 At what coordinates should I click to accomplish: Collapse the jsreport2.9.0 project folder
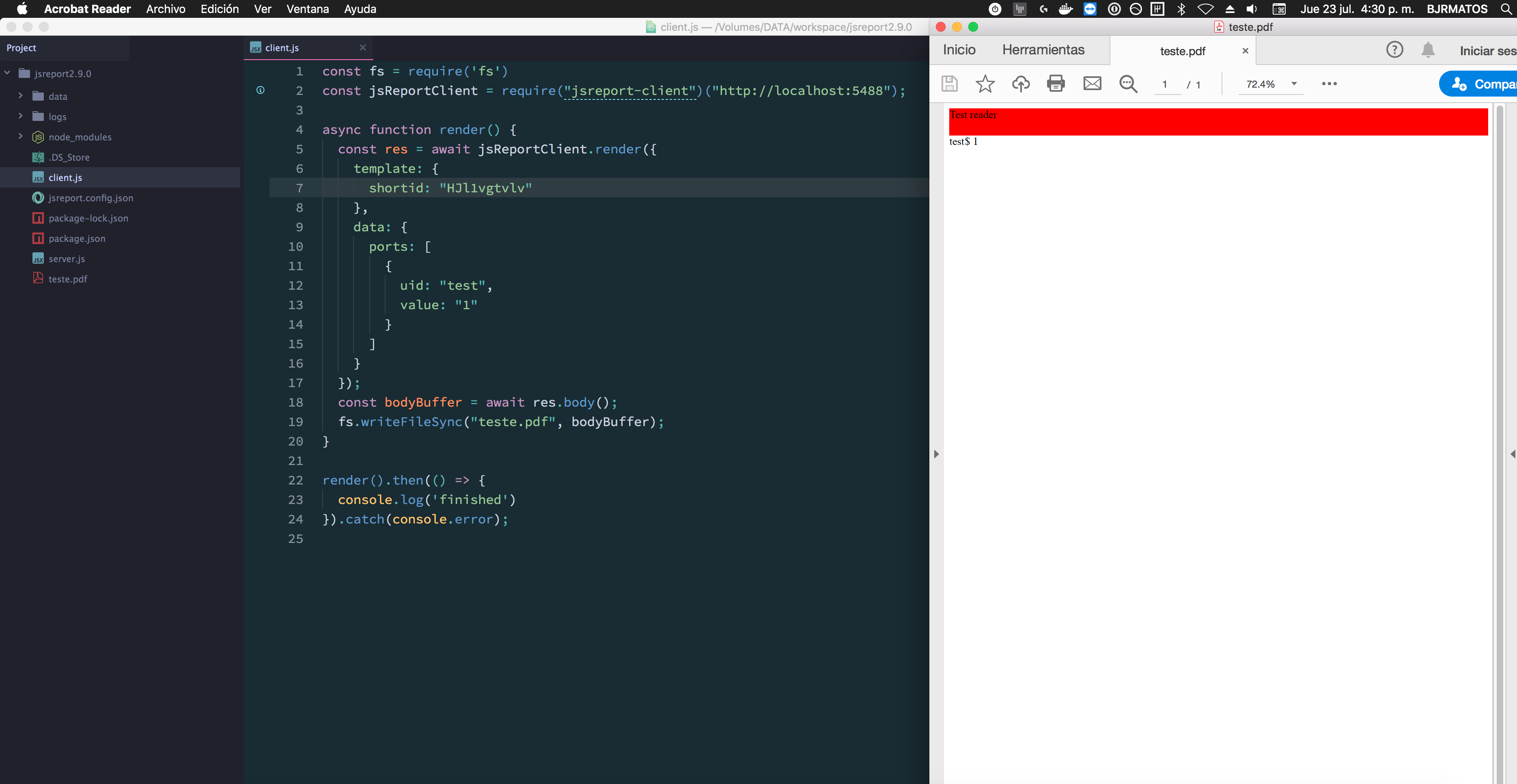coord(7,73)
